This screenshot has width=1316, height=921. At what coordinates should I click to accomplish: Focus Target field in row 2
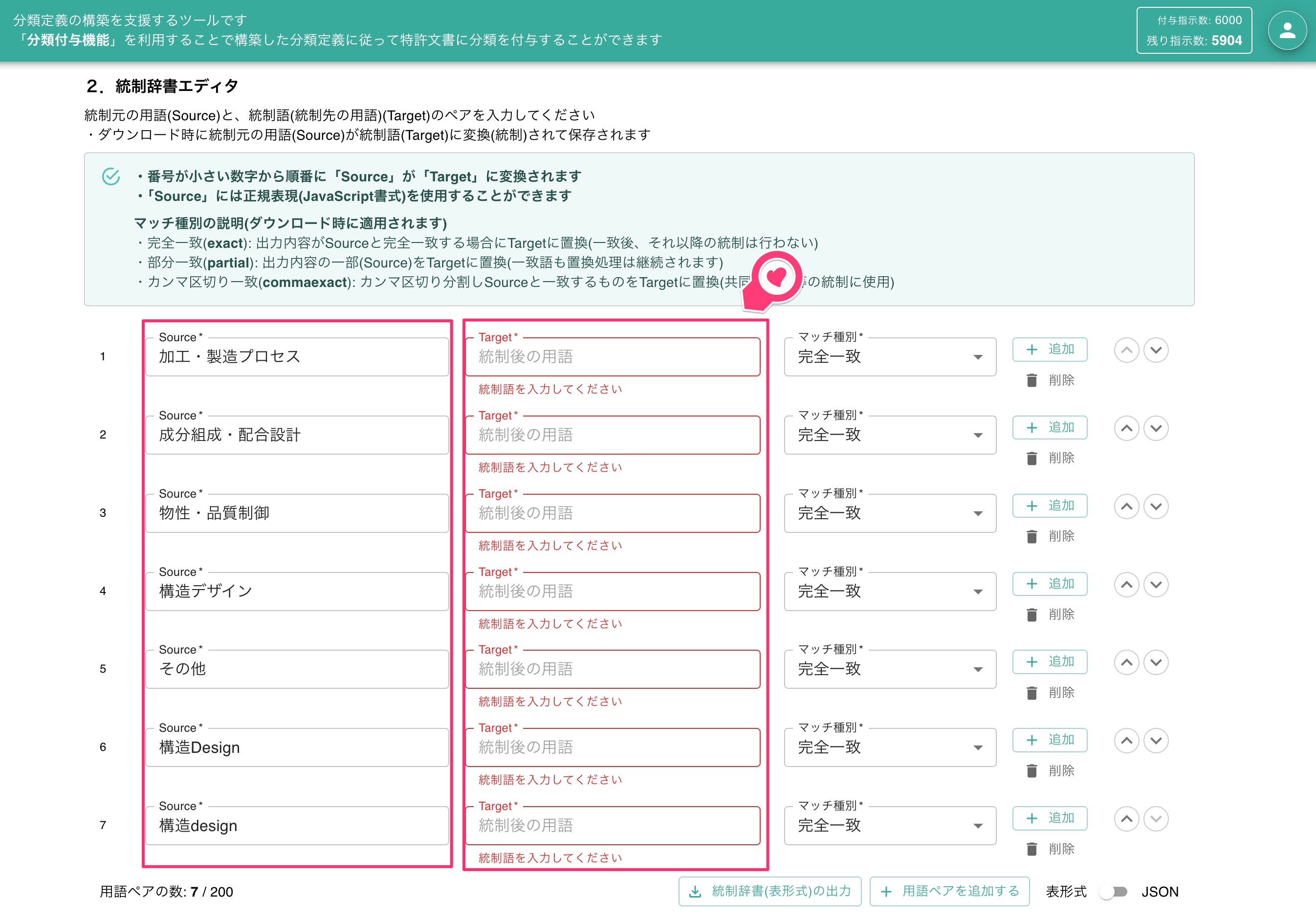(613, 435)
